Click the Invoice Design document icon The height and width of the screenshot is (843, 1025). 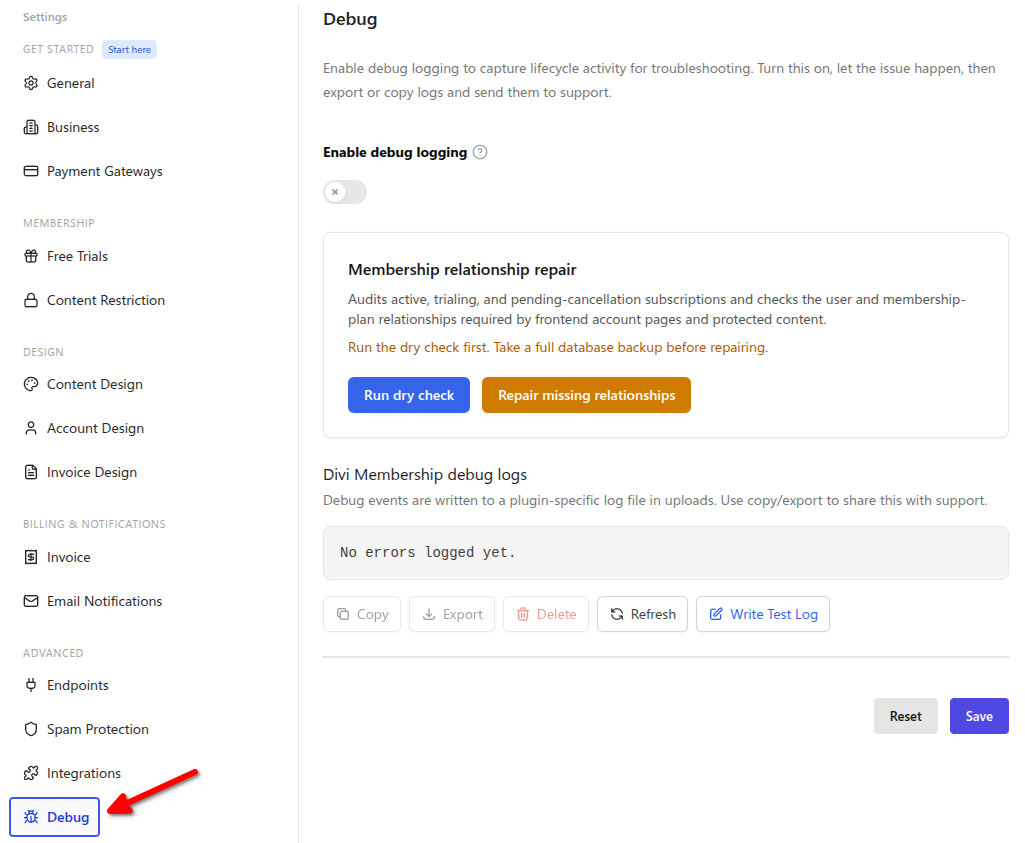tap(31, 472)
